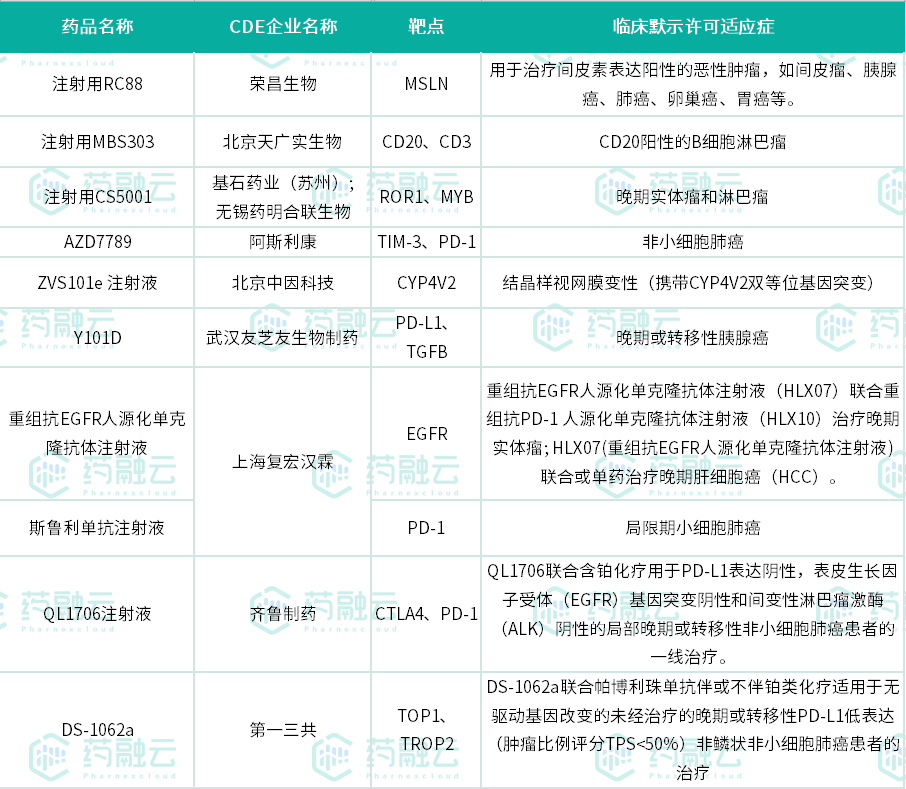Click the 药品名称 column header
Viewport: 906px width, 789px height.
(x=97, y=27)
